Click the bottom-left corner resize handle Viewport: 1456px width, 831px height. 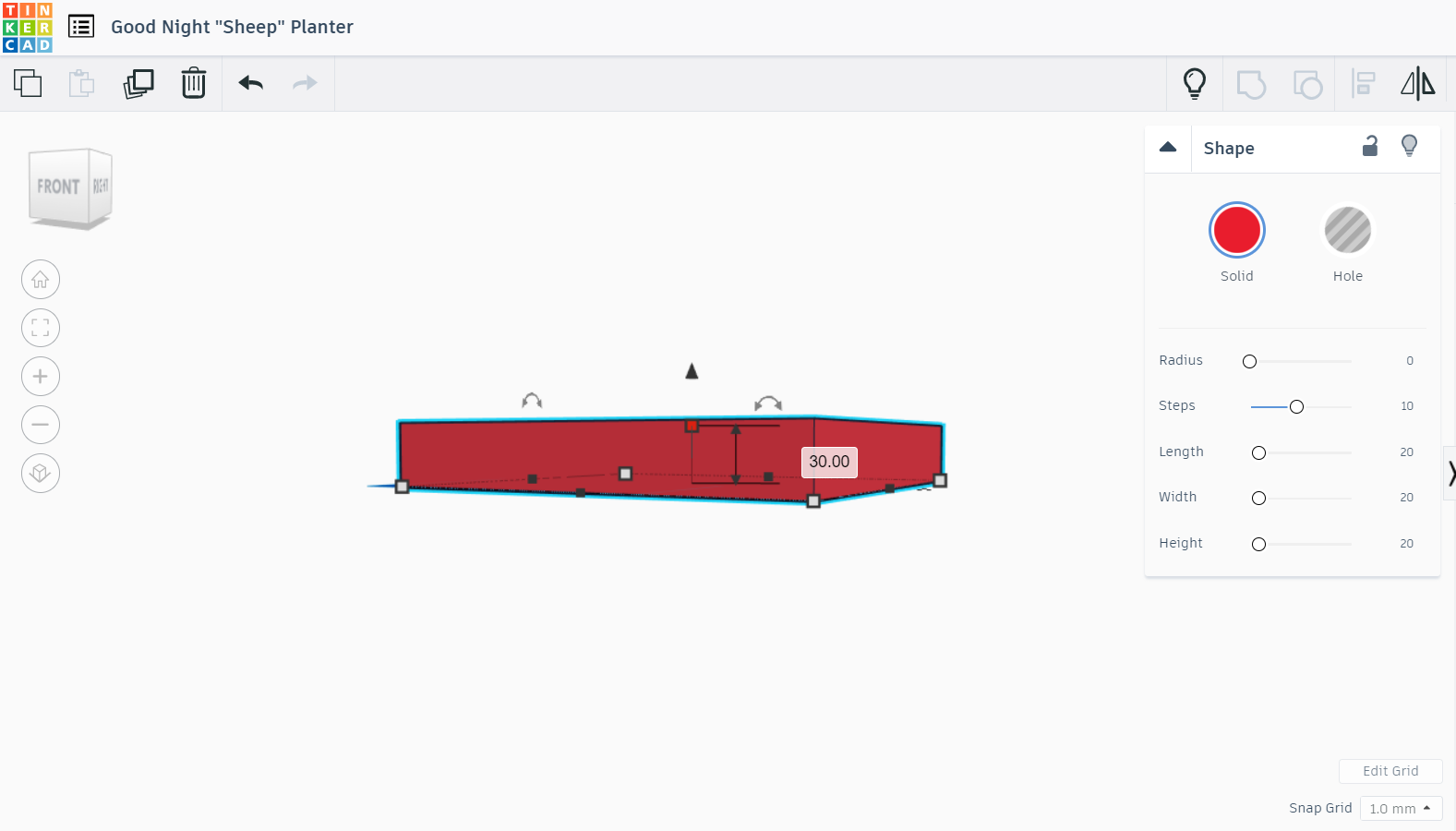pyautogui.click(x=402, y=487)
